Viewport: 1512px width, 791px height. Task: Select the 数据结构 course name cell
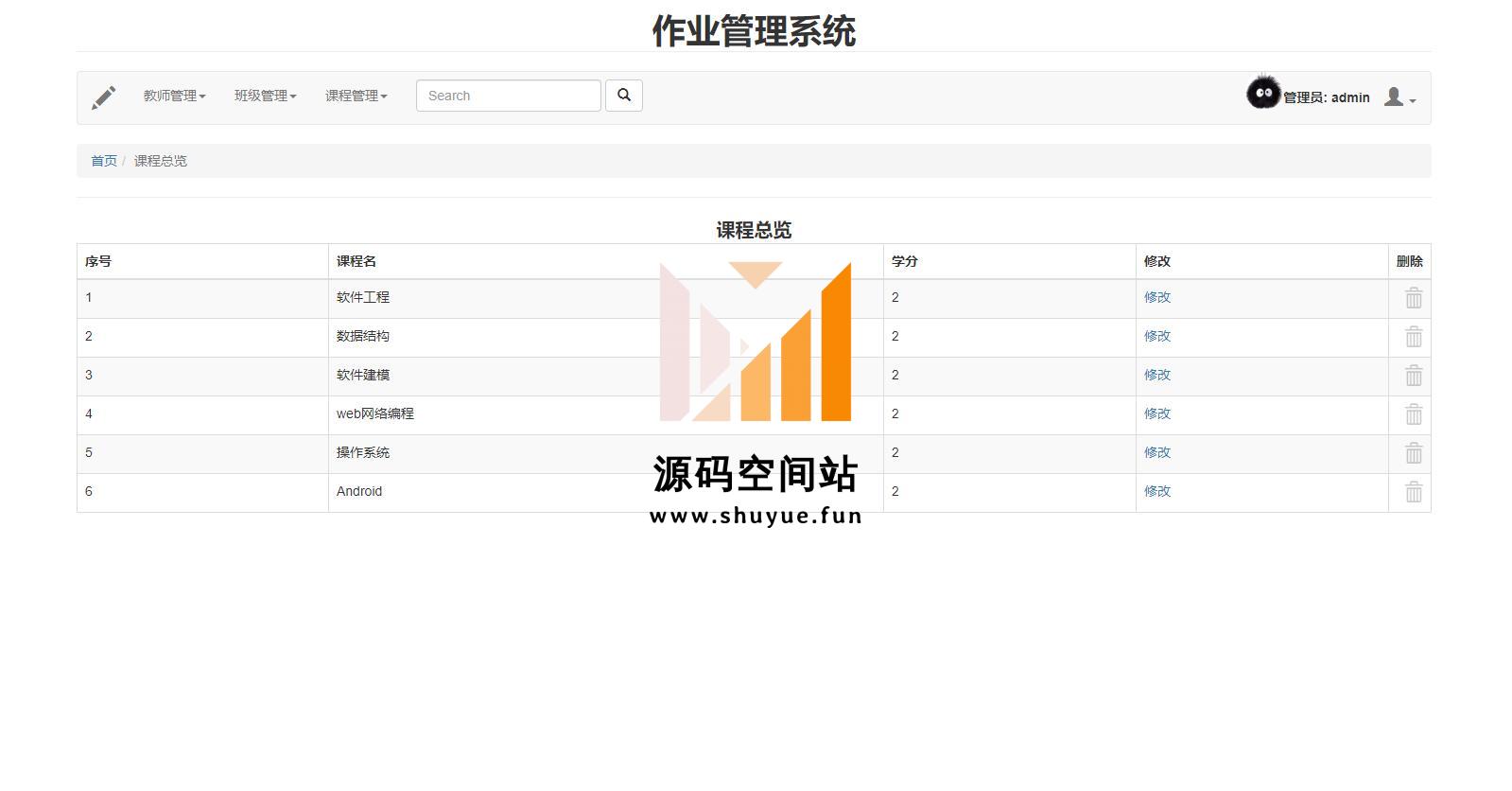pyautogui.click(x=606, y=337)
